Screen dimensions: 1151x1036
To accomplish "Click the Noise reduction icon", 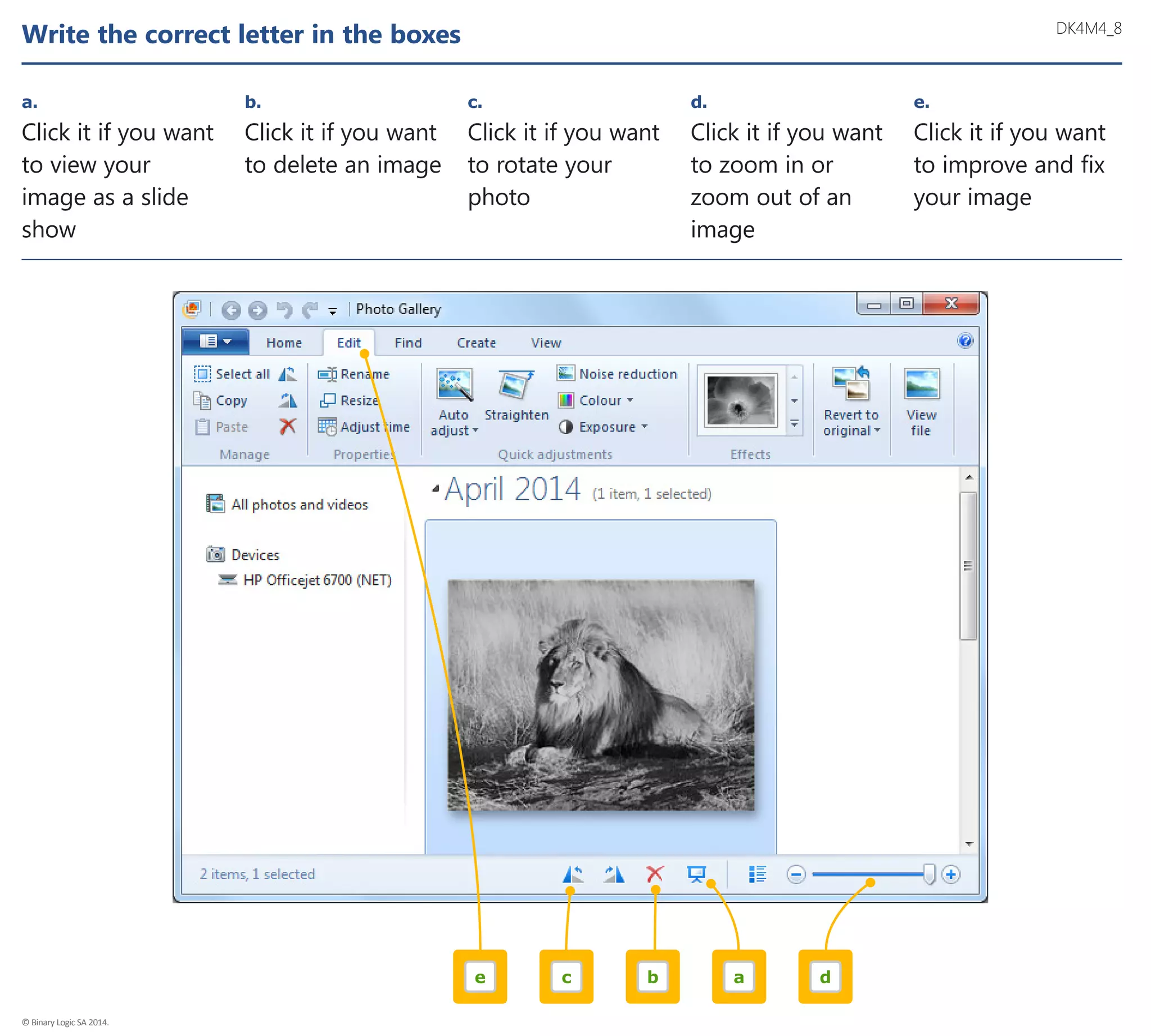I will click(x=565, y=373).
